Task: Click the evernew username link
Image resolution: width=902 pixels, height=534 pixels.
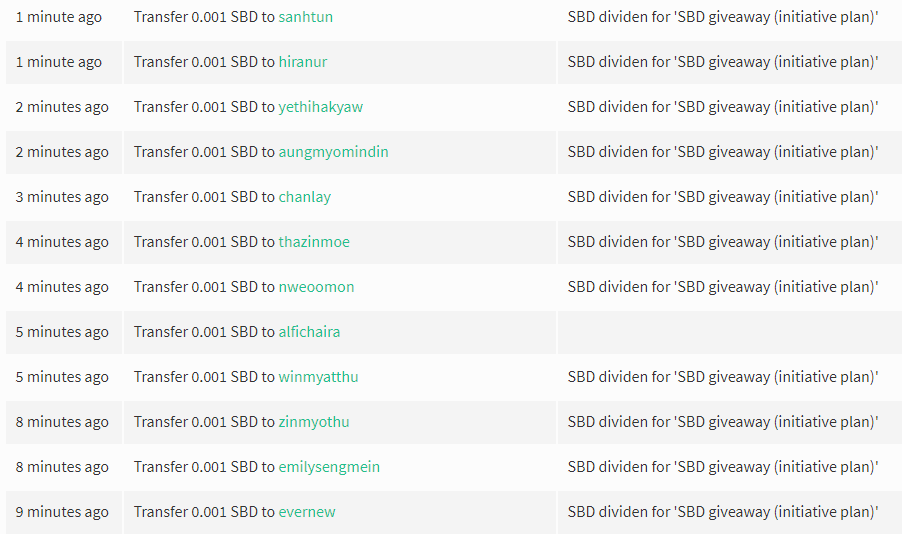Action: (x=307, y=512)
